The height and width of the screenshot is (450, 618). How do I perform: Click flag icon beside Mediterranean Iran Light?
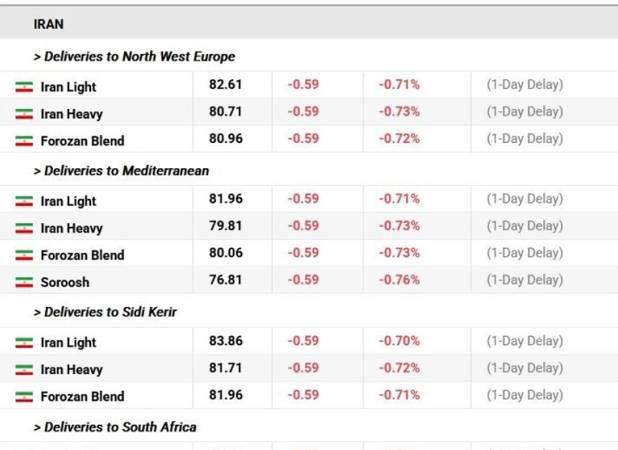click(24, 201)
